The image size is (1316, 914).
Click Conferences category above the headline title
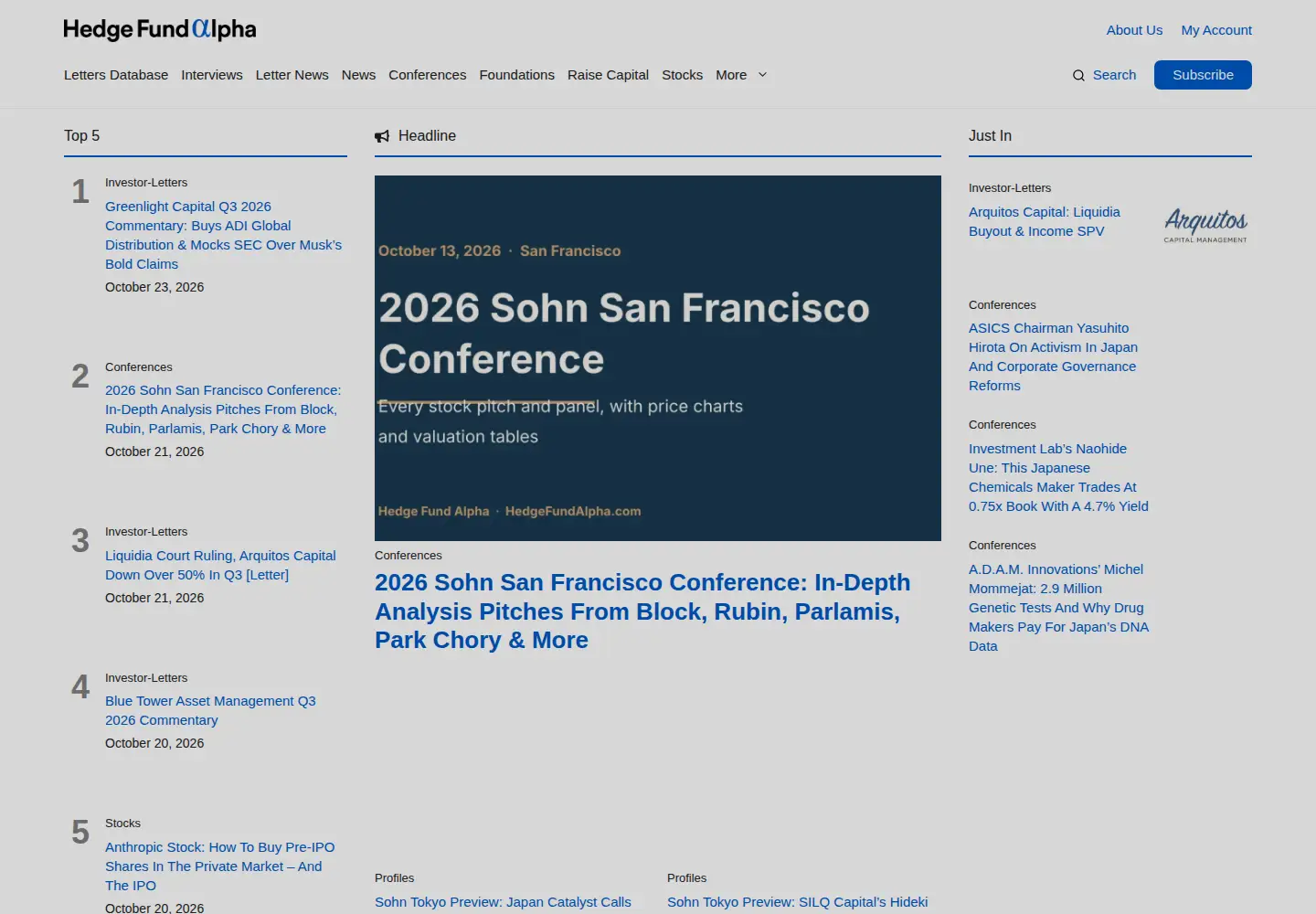(x=409, y=556)
